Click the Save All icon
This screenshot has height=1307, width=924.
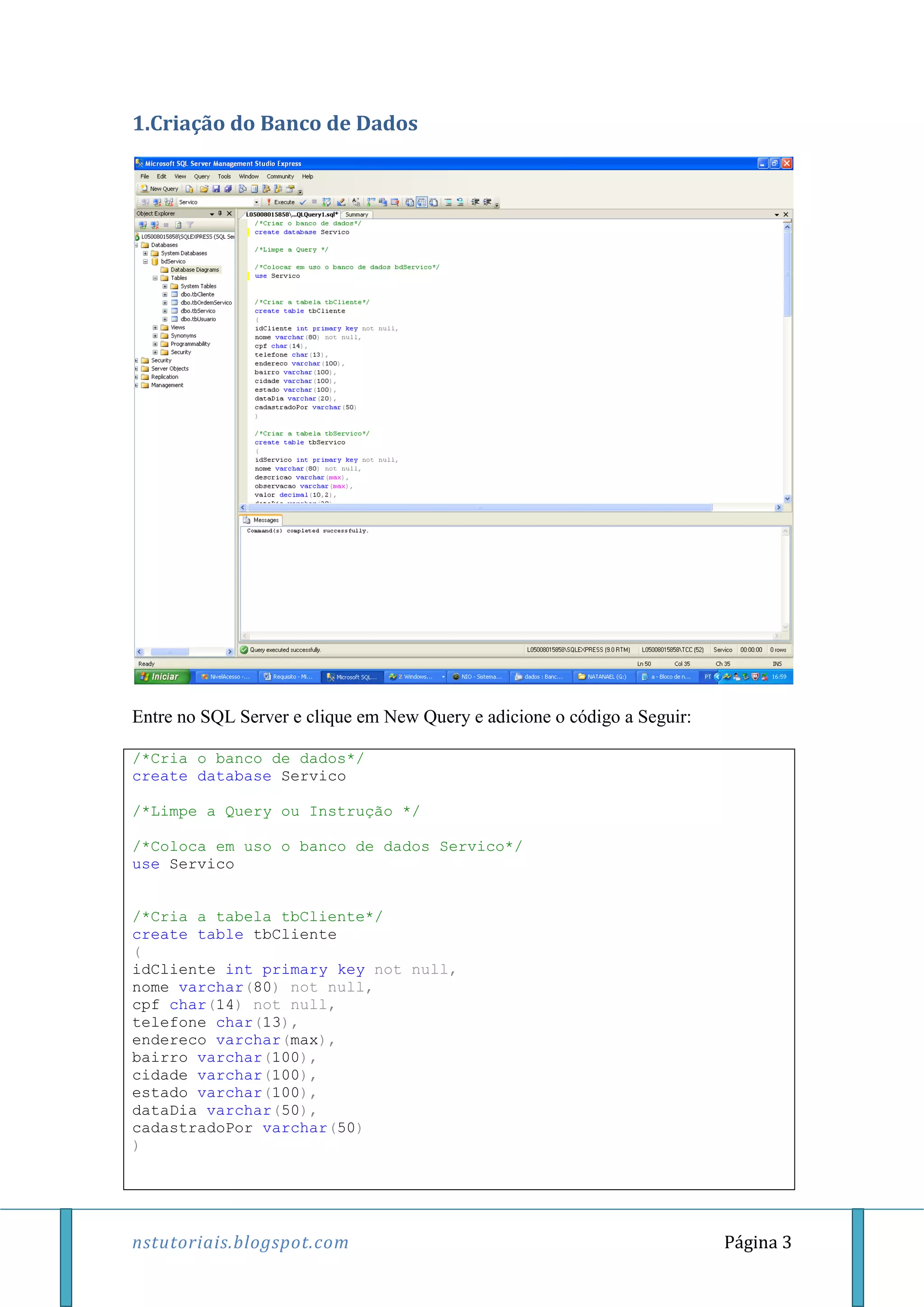pos(227,189)
